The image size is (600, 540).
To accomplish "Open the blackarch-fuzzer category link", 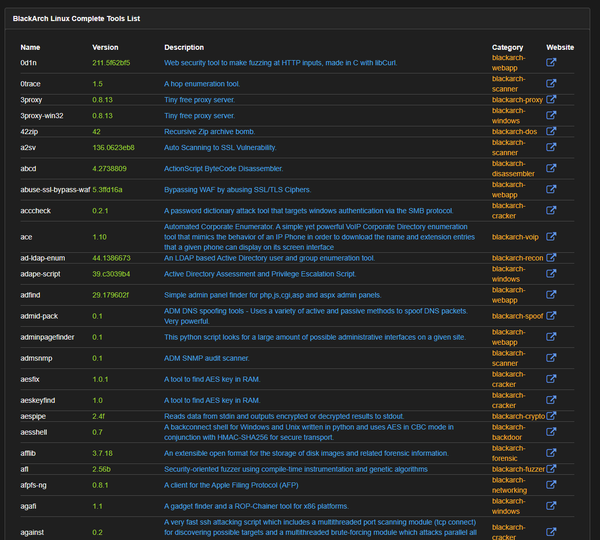I will tap(518, 469).
